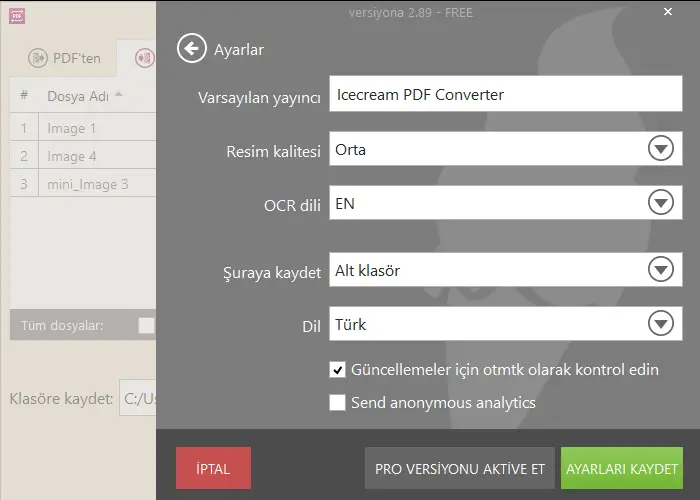Sort by the Dosya Adı column header

[84, 96]
